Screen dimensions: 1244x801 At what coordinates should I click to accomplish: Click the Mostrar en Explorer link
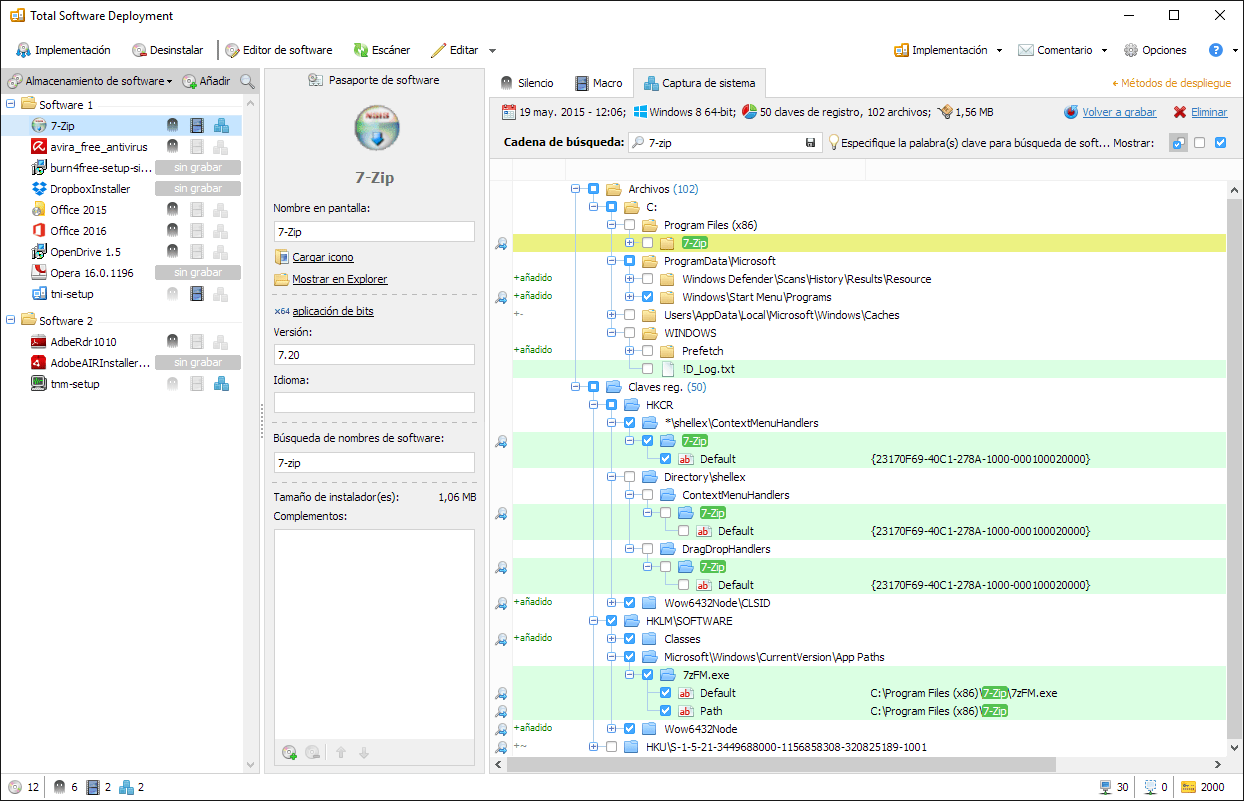pos(339,279)
